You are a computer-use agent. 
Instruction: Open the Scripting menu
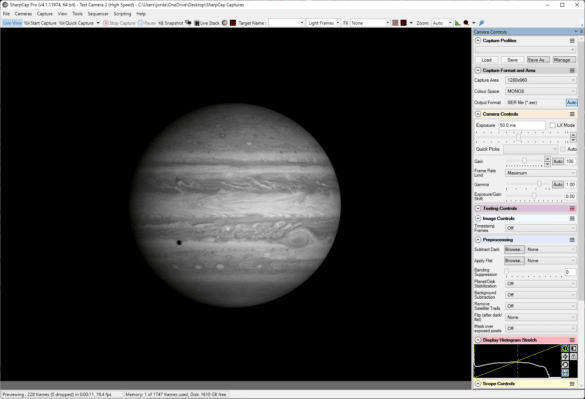tap(122, 14)
